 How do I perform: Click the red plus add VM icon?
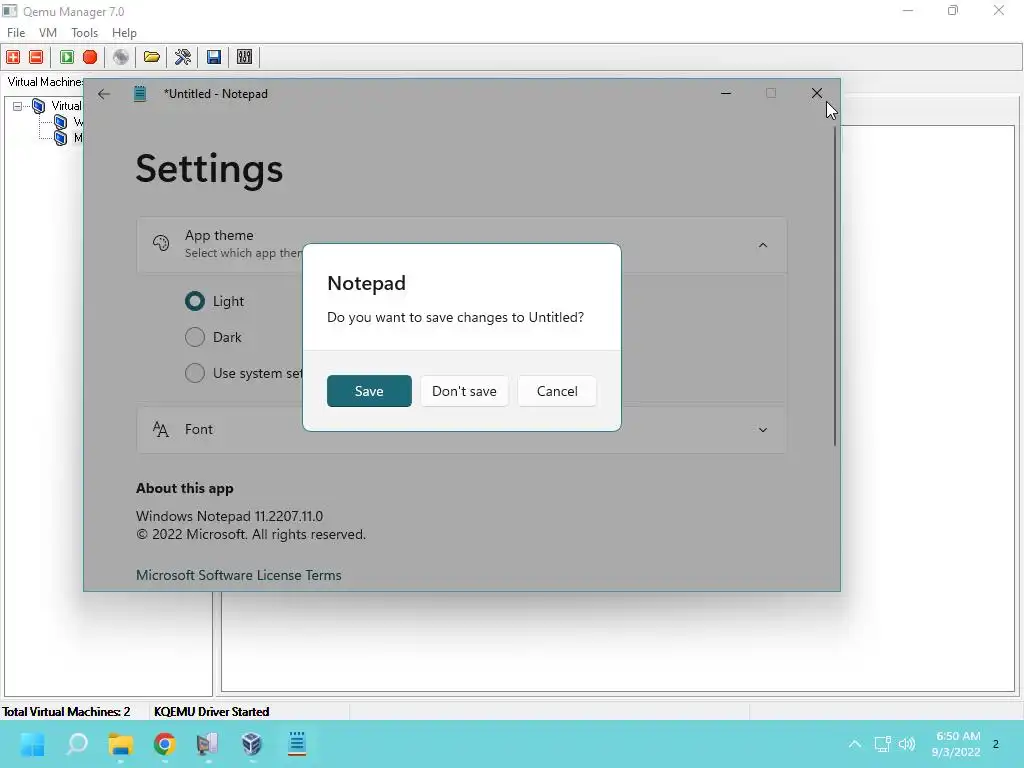pos(13,57)
